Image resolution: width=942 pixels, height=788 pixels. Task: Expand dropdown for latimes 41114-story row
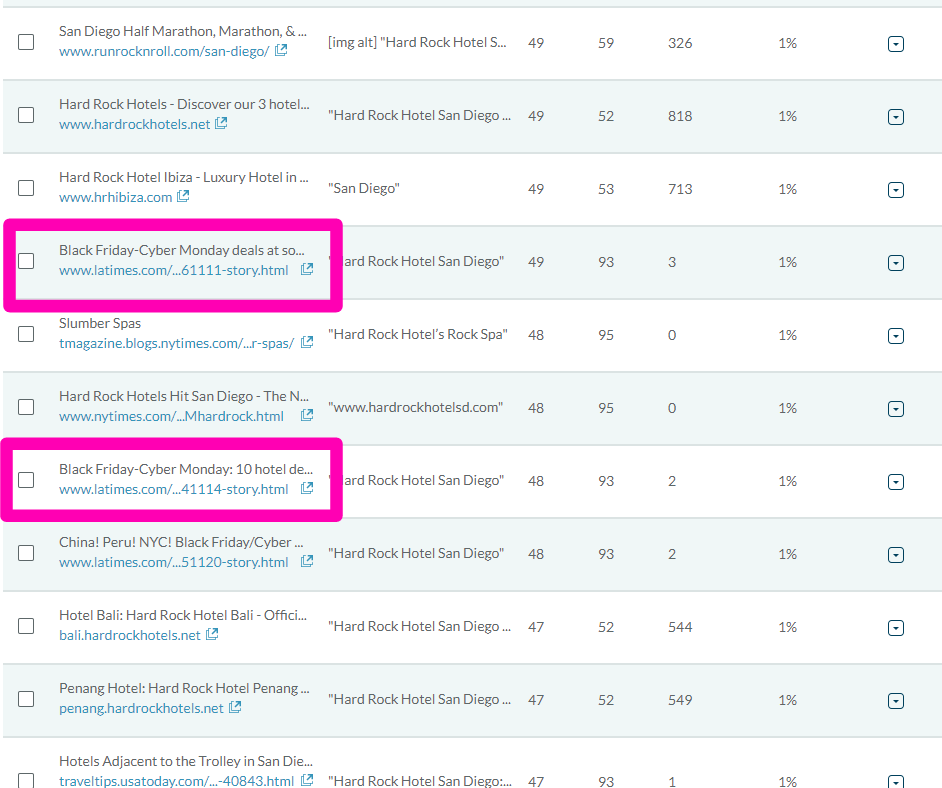[896, 482]
